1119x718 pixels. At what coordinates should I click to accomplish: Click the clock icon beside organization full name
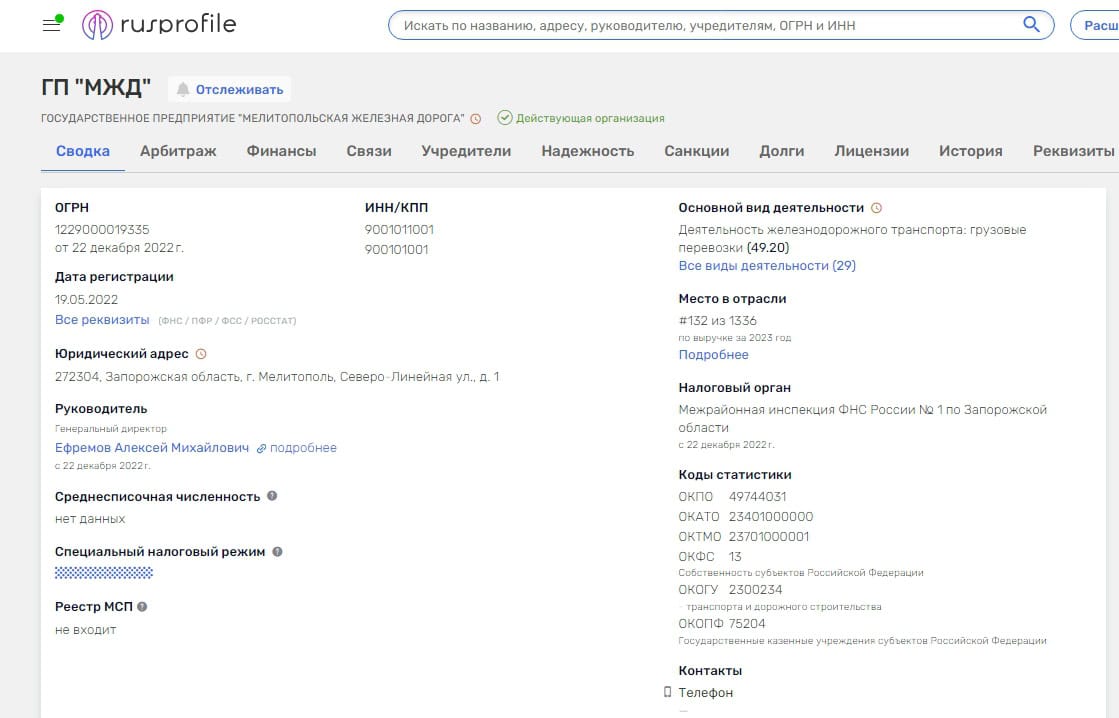click(476, 118)
